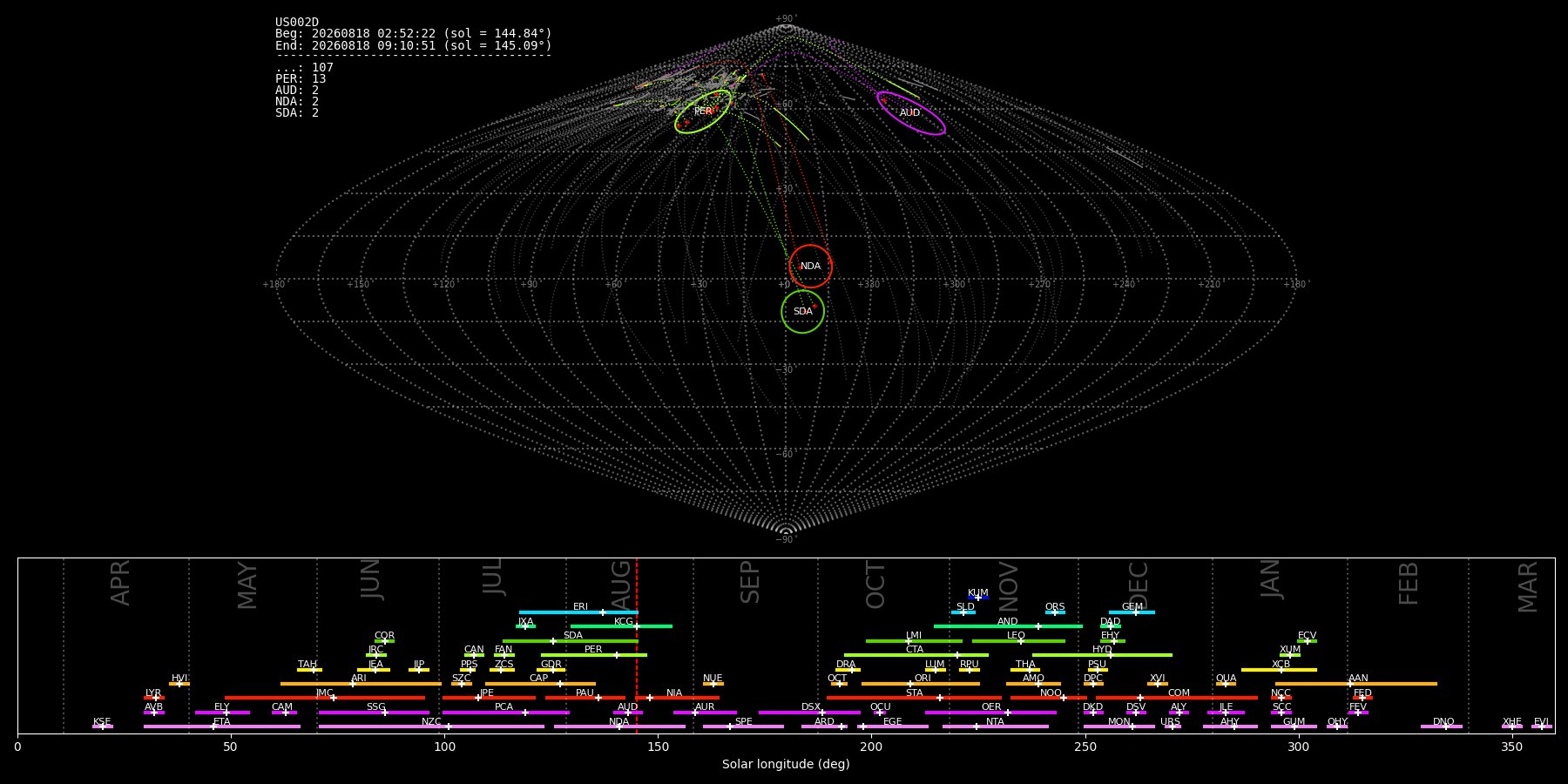This screenshot has width=1568, height=784.
Task: Select the magenta AUD radiant ellipse
Action: [x=910, y=113]
